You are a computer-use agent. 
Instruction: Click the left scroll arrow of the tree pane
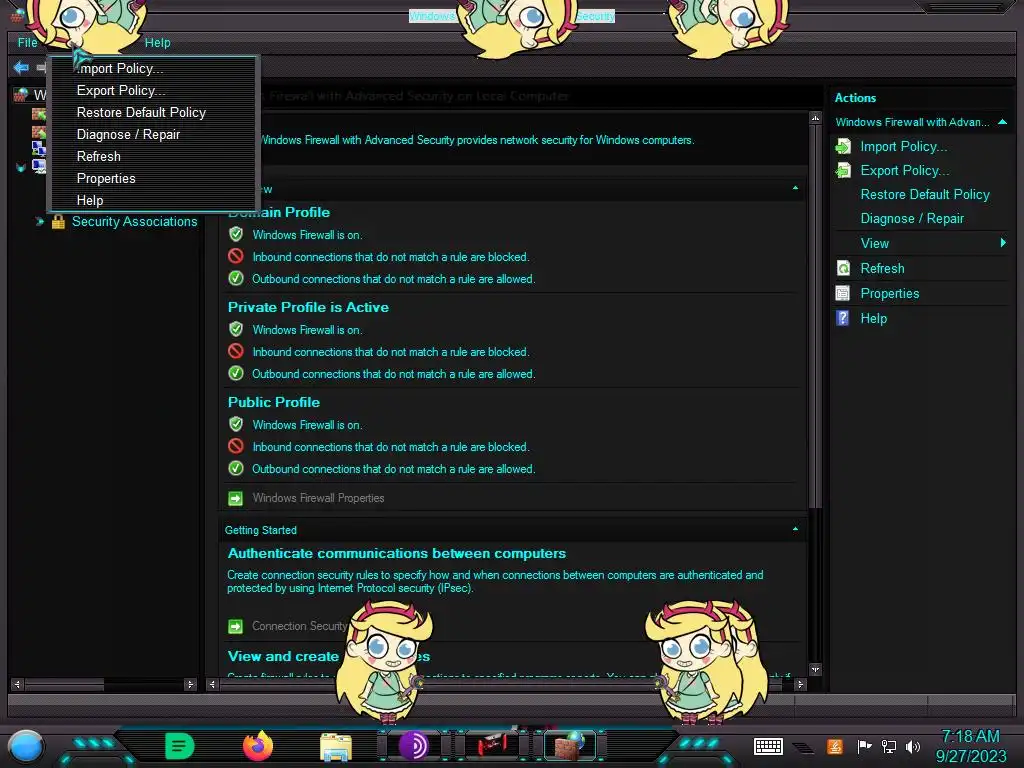pyautogui.click(x=18, y=684)
